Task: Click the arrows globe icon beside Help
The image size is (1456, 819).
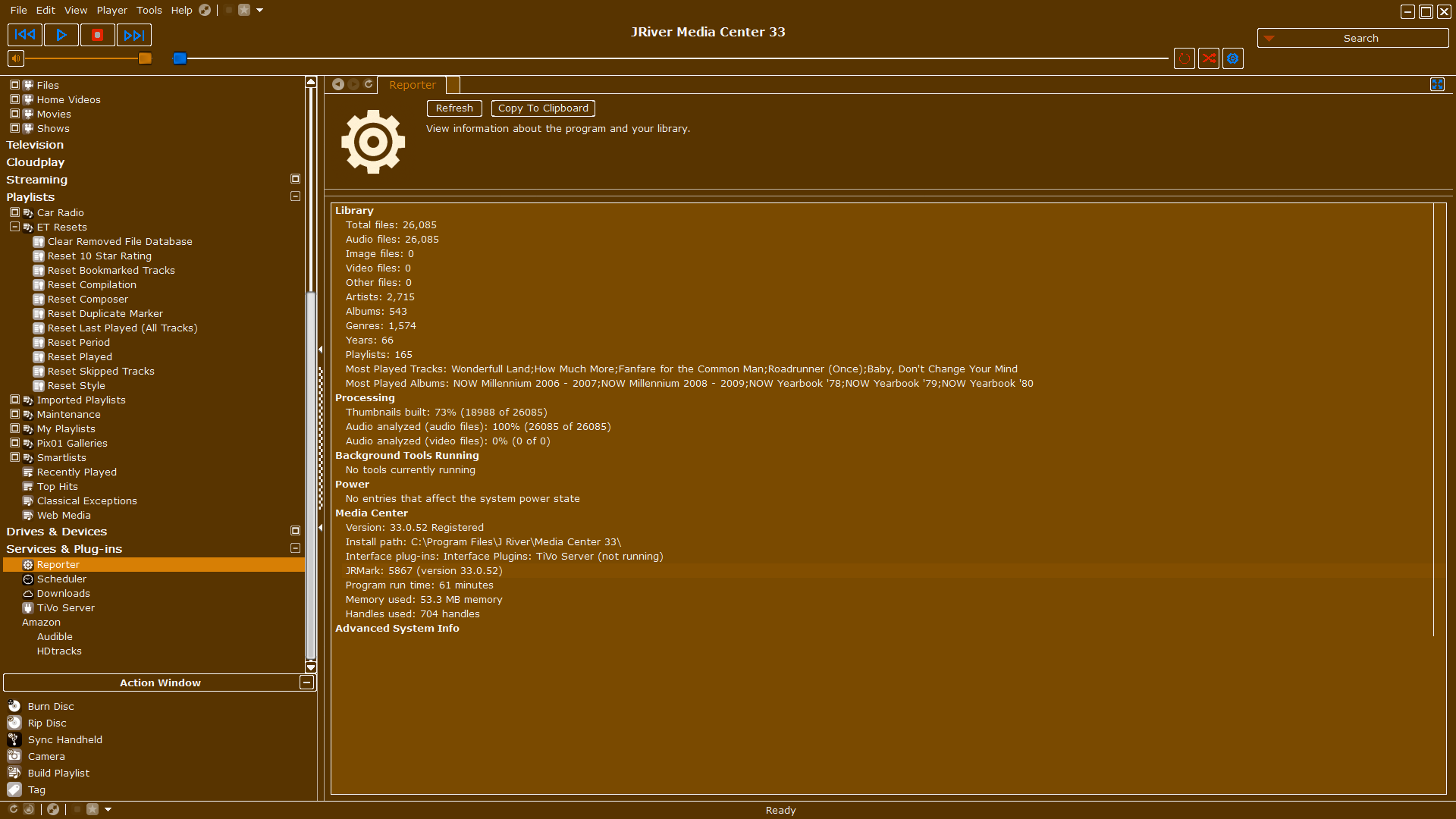Action: (x=205, y=10)
